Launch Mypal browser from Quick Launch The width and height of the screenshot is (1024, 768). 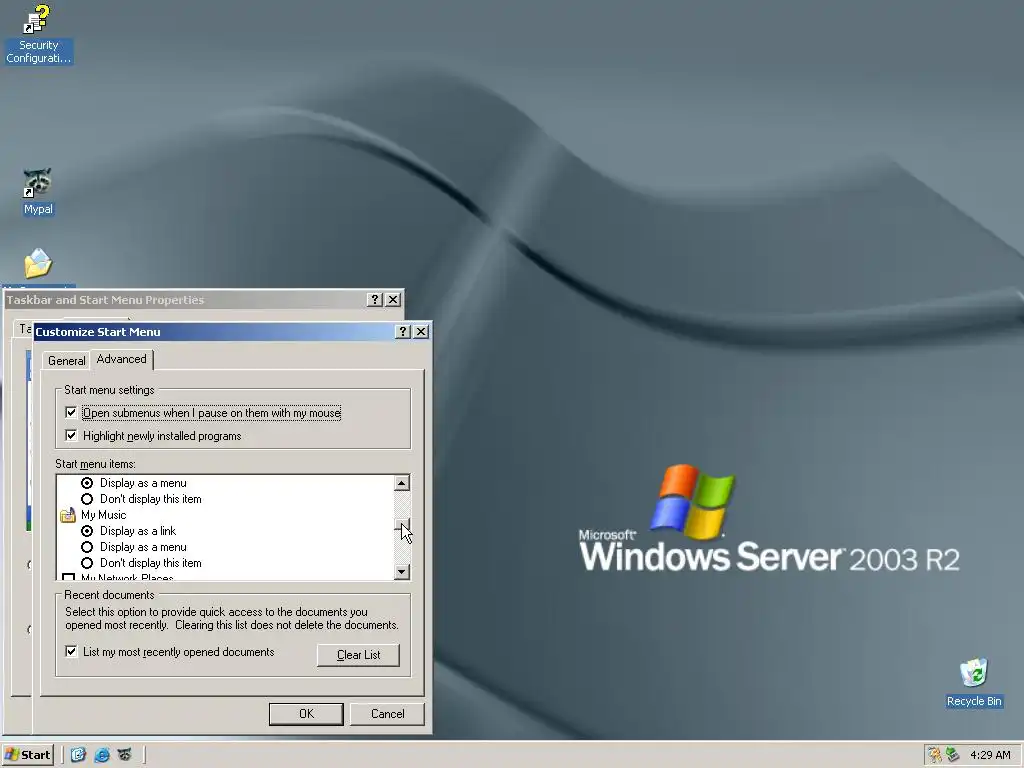click(124, 755)
